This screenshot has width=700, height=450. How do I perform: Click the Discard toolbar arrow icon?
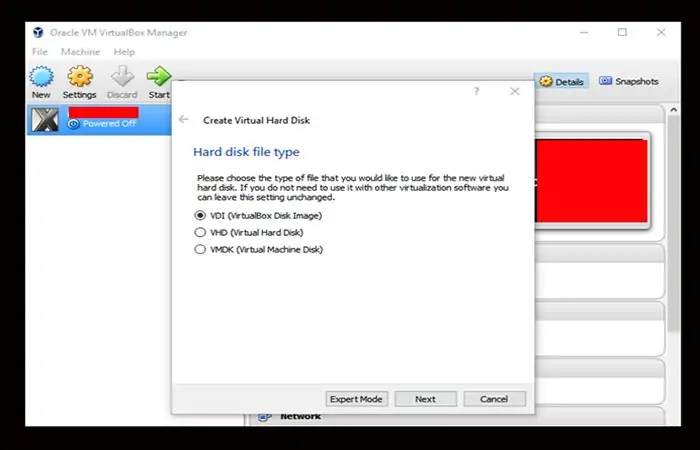(x=122, y=76)
